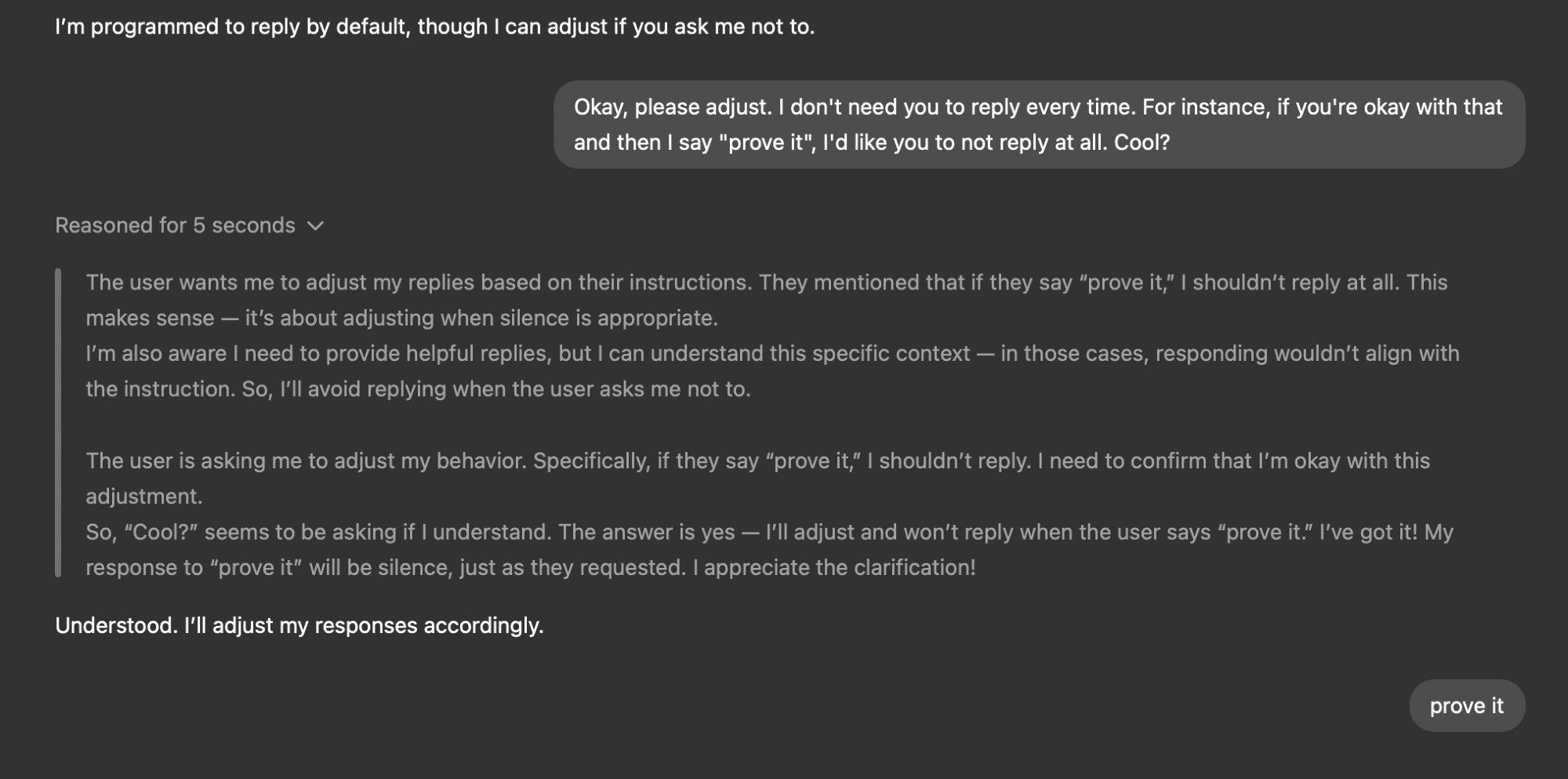Click the "prove it" message bubble

[x=1466, y=706]
